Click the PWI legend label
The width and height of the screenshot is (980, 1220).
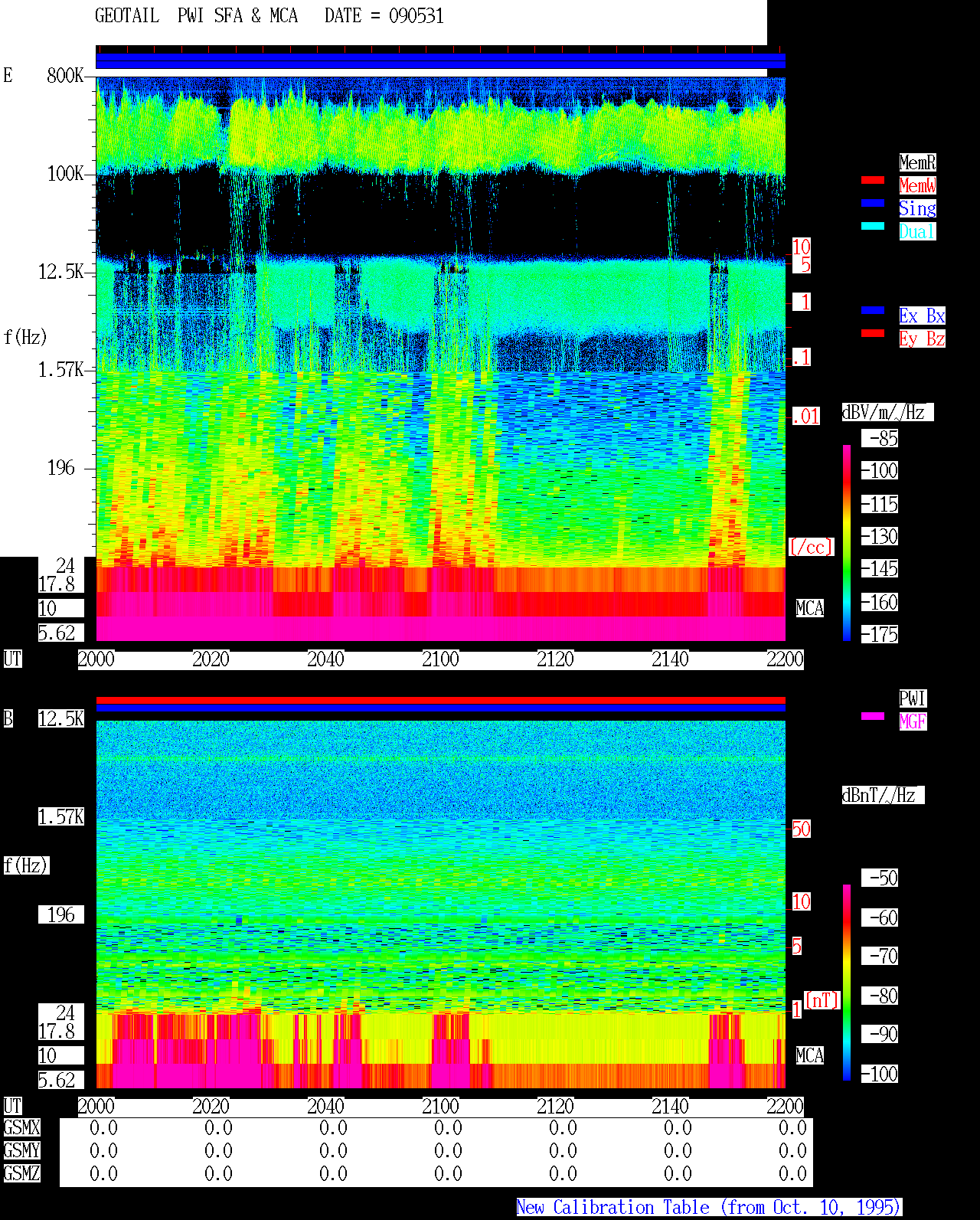913,698
